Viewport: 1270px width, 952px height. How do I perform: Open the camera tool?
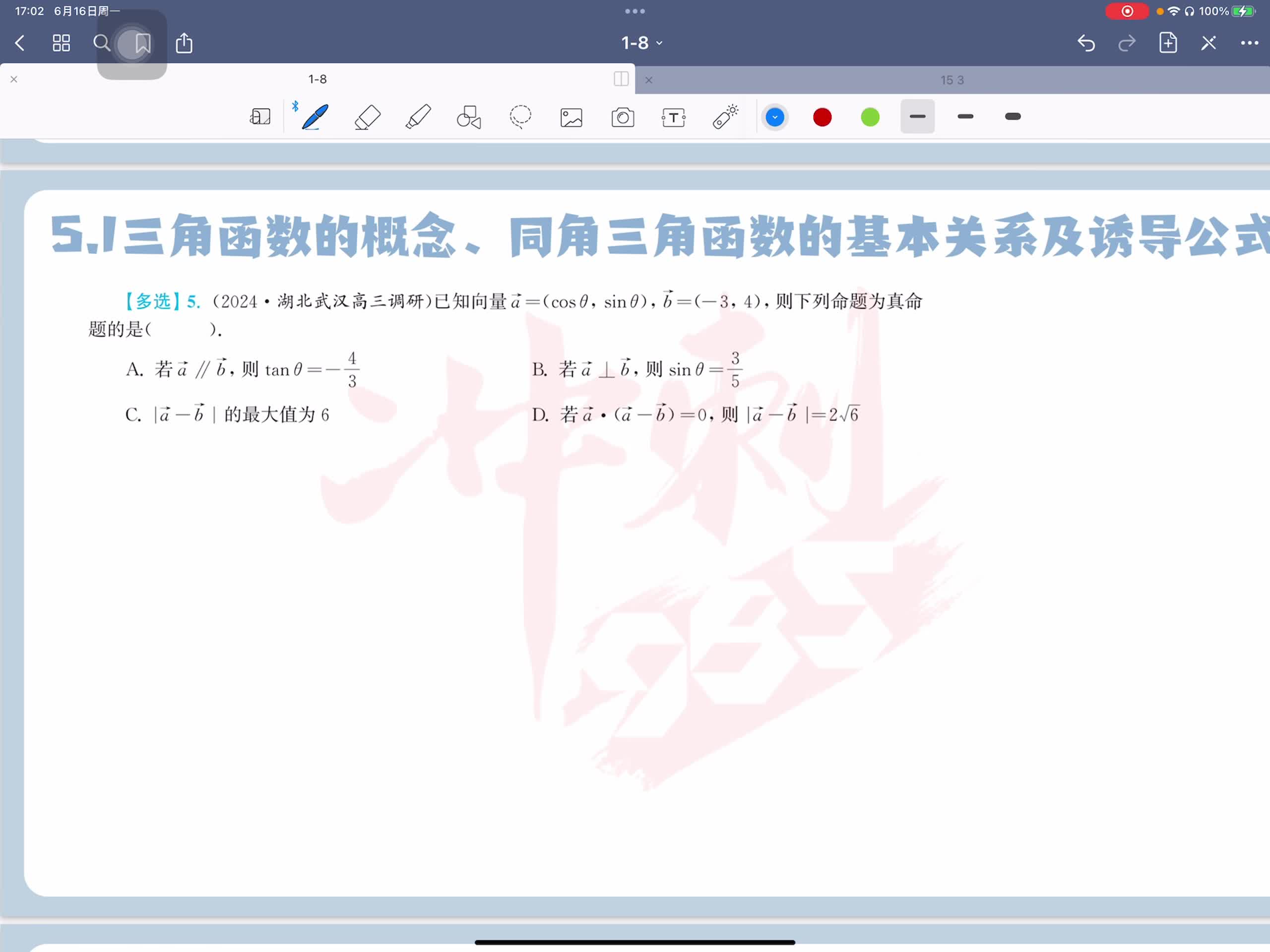[623, 118]
